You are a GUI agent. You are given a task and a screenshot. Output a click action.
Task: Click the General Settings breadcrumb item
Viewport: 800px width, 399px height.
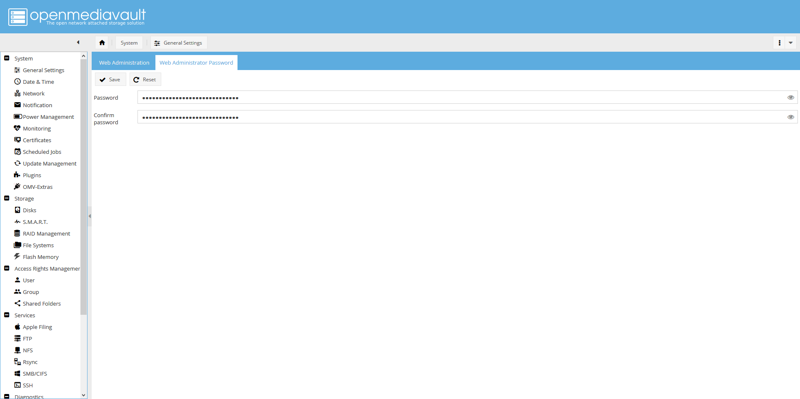(x=178, y=43)
